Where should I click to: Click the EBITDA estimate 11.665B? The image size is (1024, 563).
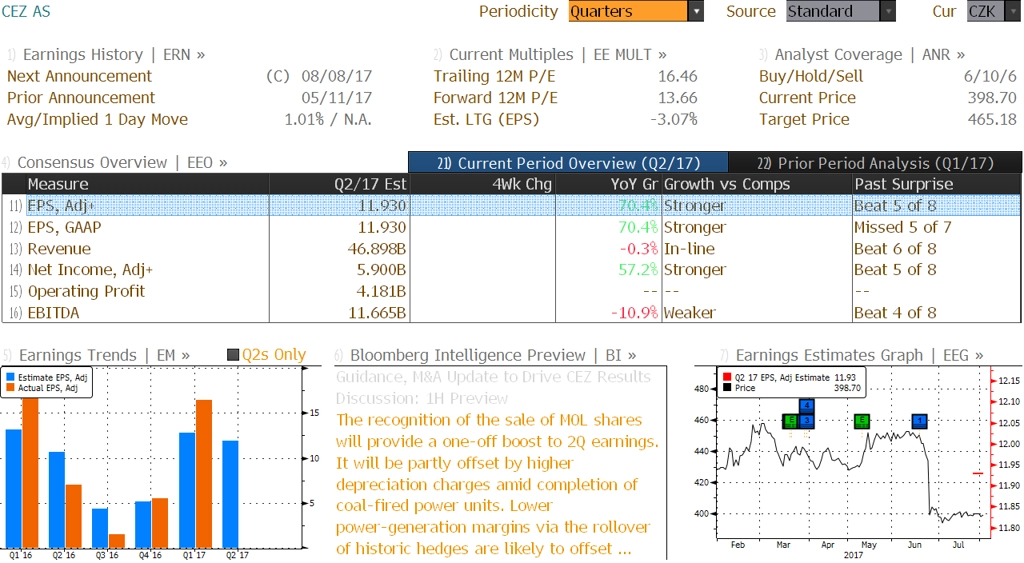tap(377, 313)
